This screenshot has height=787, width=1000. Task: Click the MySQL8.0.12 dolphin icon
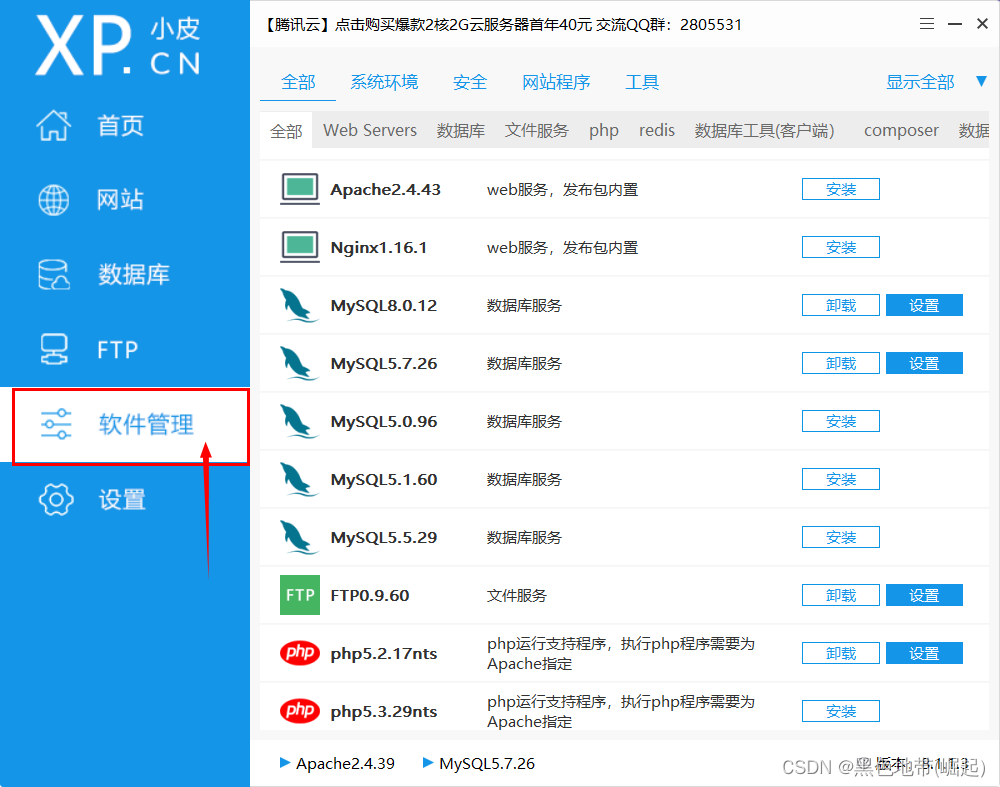(x=298, y=305)
